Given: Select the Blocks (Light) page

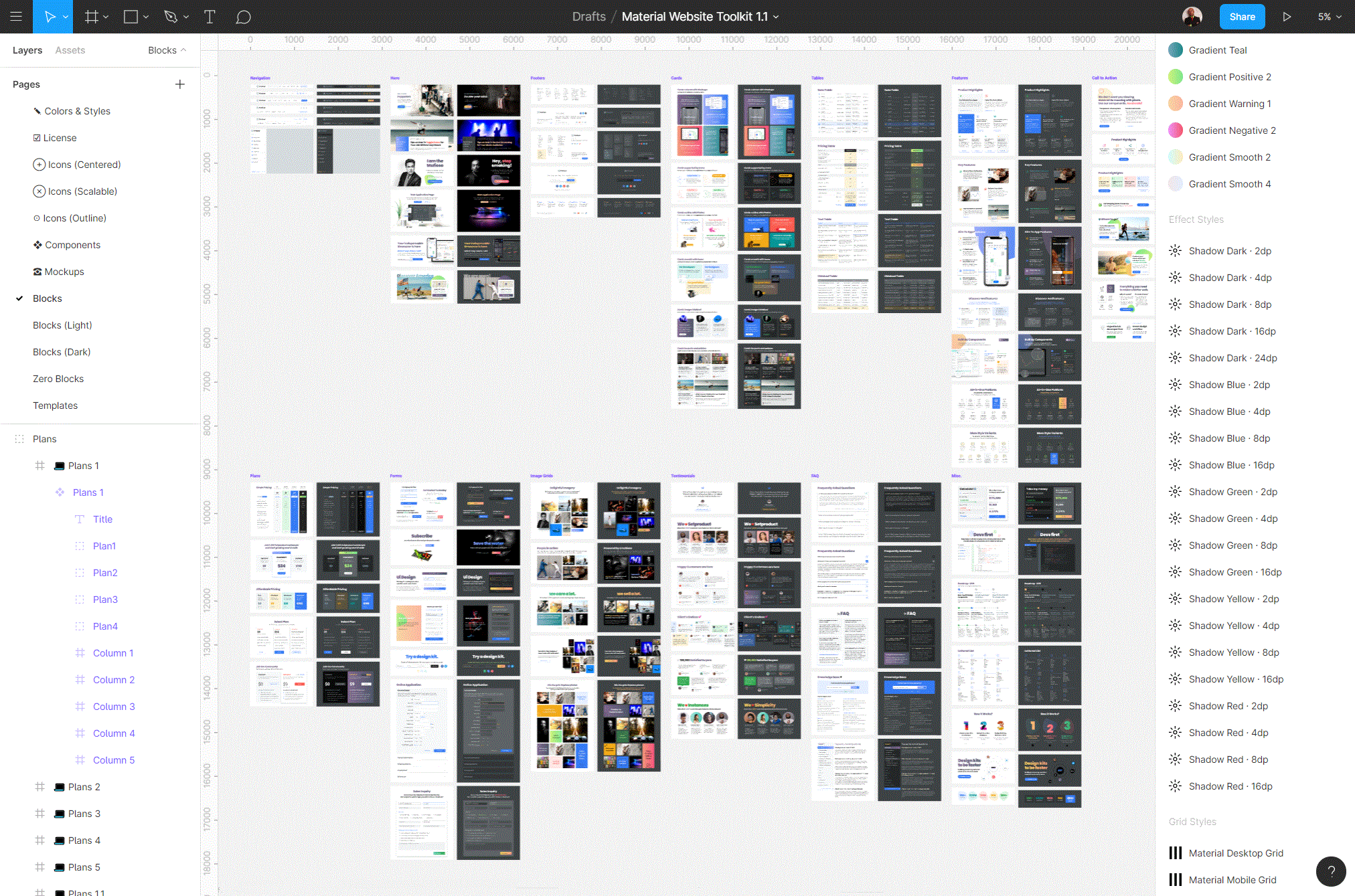Looking at the screenshot, I should [62, 325].
